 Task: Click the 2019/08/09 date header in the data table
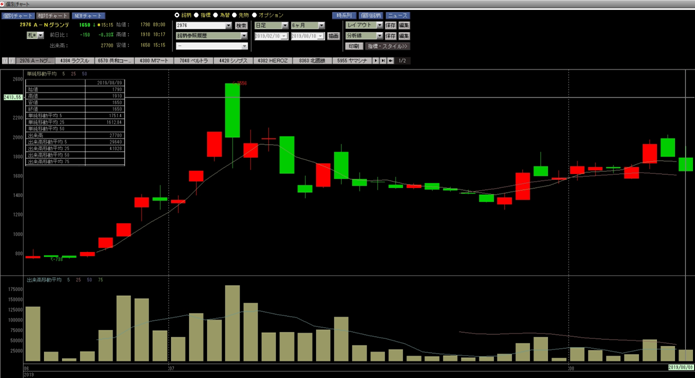tap(109, 83)
